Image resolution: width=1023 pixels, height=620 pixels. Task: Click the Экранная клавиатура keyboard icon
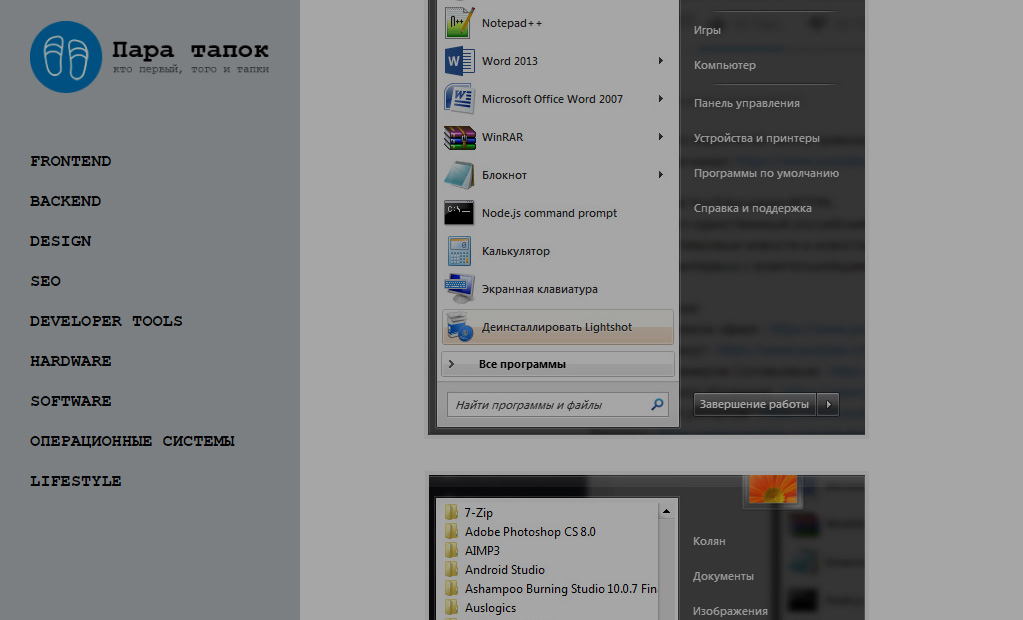click(459, 288)
